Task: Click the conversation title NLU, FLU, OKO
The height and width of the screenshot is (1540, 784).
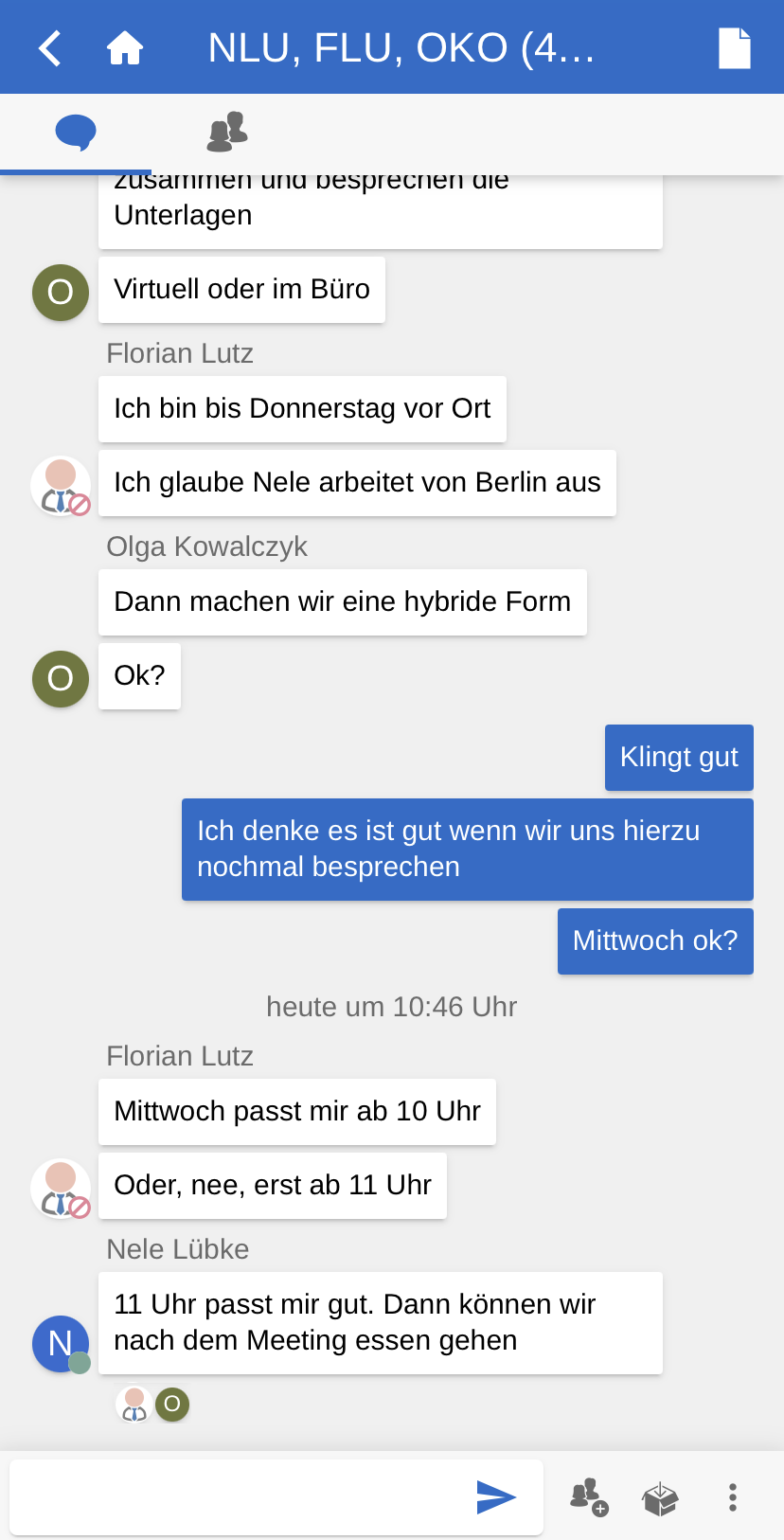Action: pos(401,48)
